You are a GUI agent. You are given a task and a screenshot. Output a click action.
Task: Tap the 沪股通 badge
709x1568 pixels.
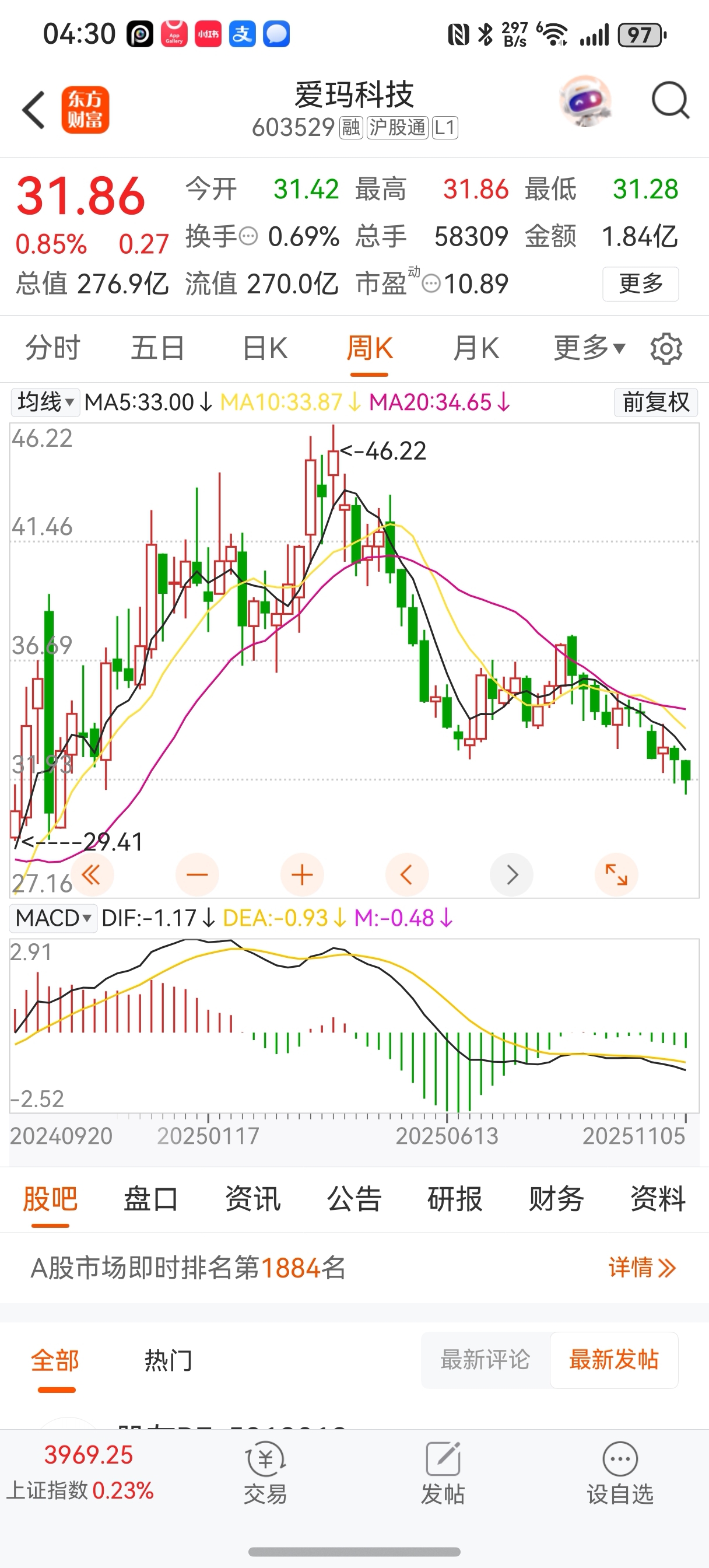[398, 128]
